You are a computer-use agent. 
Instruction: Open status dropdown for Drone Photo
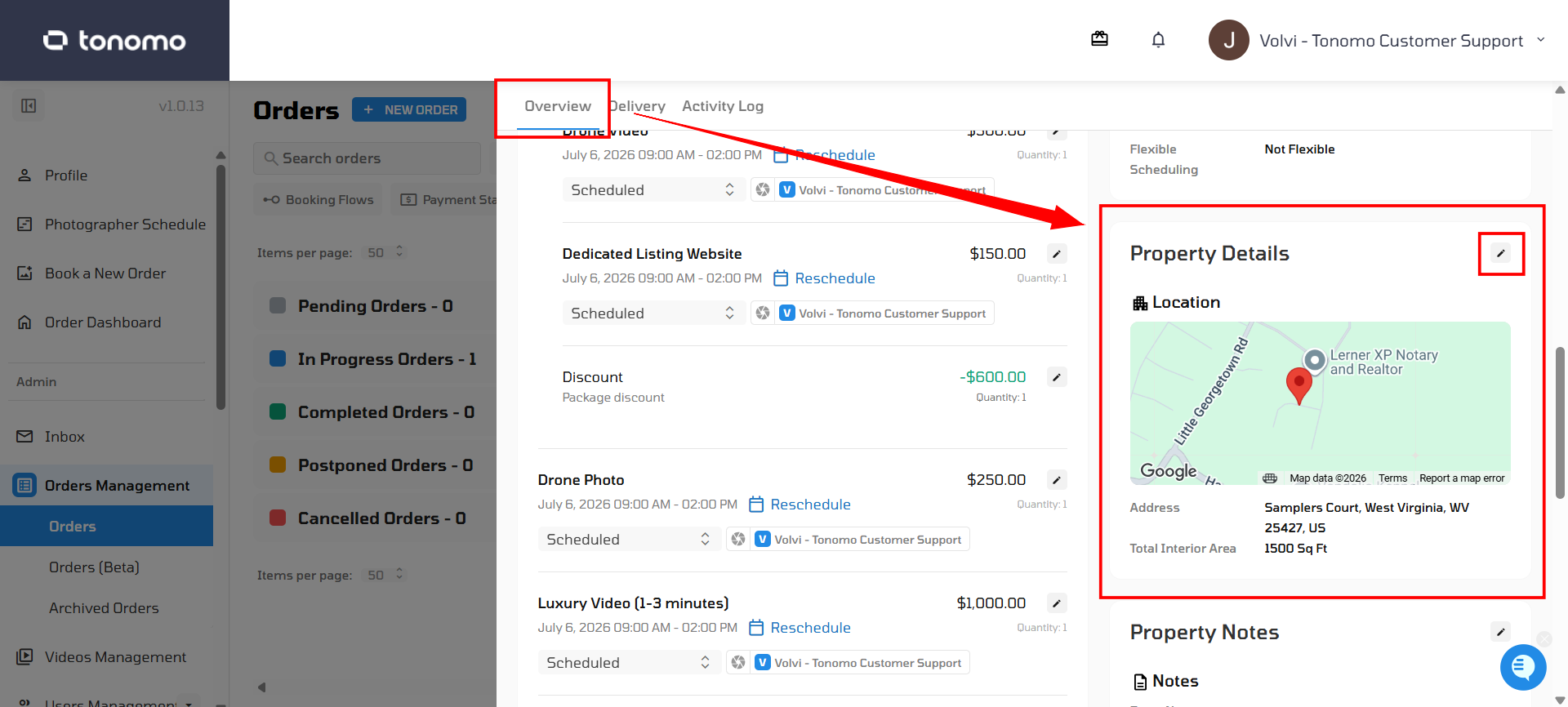(x=628, y=540)
